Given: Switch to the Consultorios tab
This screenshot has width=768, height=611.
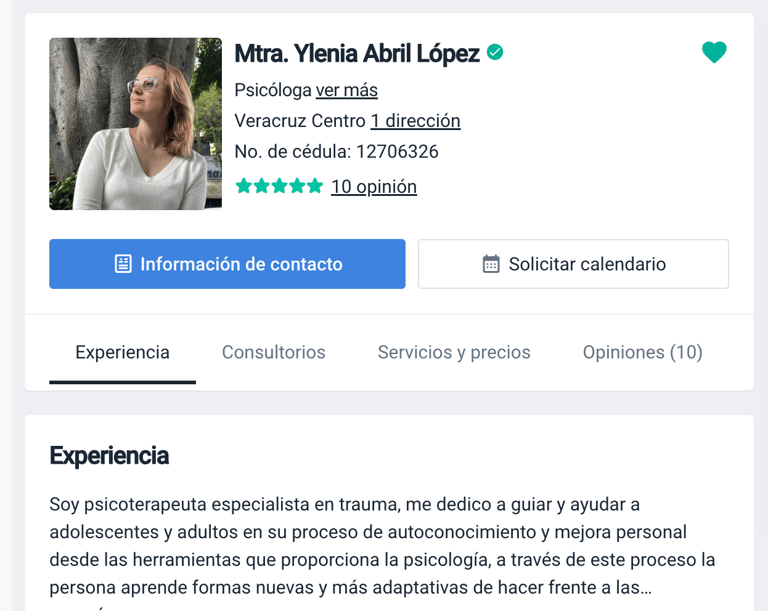Looking at the screenshot, I should 274,352.
